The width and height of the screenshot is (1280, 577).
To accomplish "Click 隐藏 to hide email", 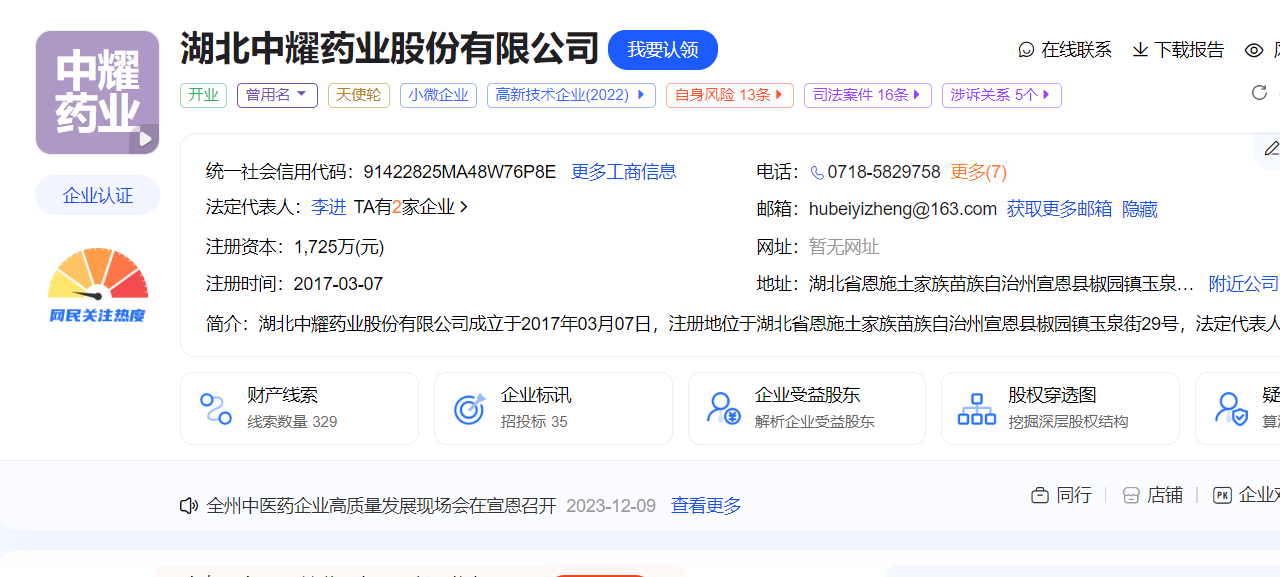I will click(x=1140, y=209).
